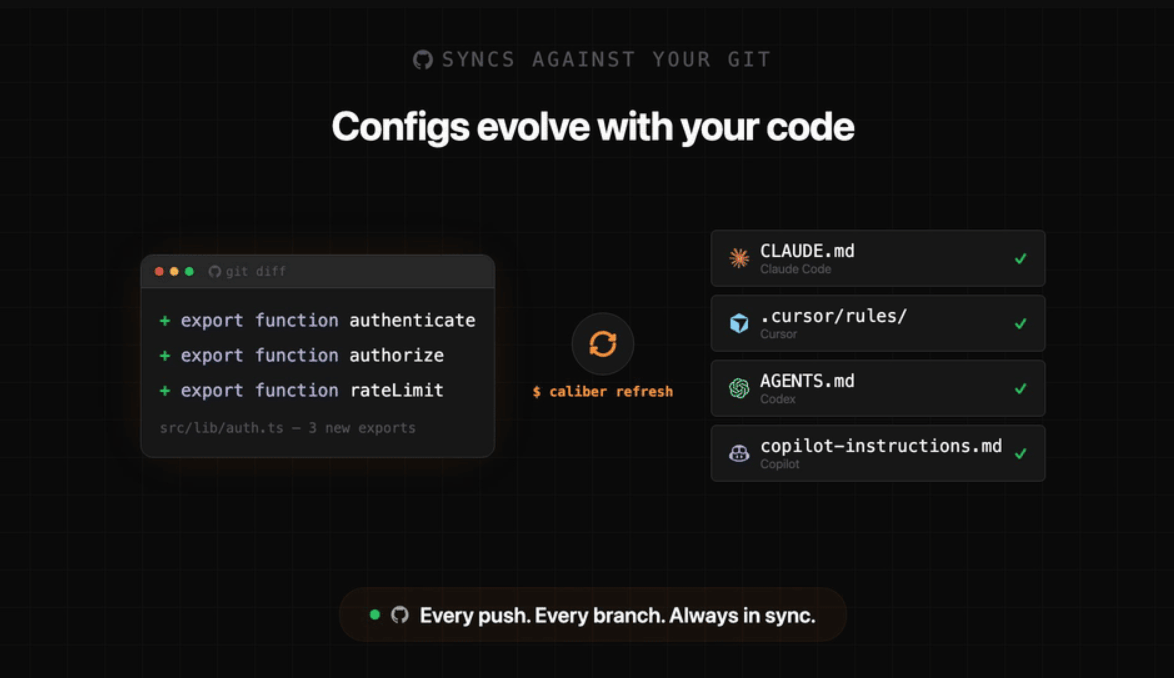This screenshot has width=1174, height=678.
Task: Click the 'Copilot' subtitle label
Action: 779,465
